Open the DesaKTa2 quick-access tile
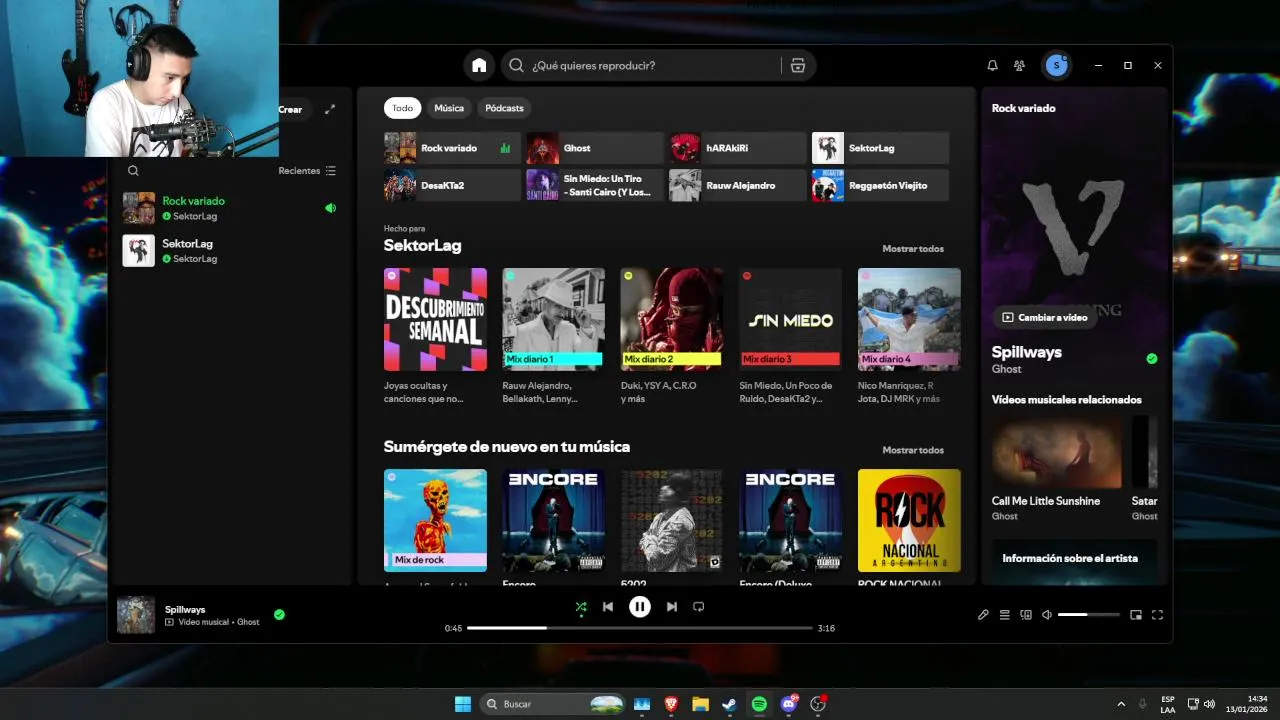 [x=454, y=185]
